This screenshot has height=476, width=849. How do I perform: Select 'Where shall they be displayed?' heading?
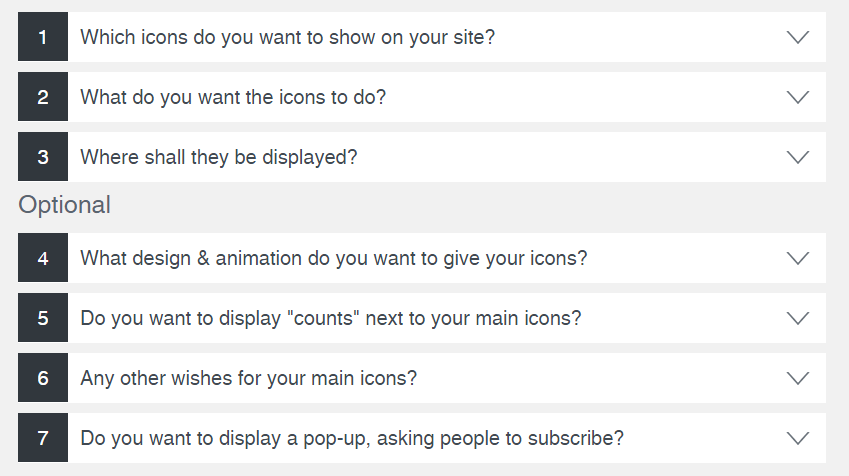219,157
